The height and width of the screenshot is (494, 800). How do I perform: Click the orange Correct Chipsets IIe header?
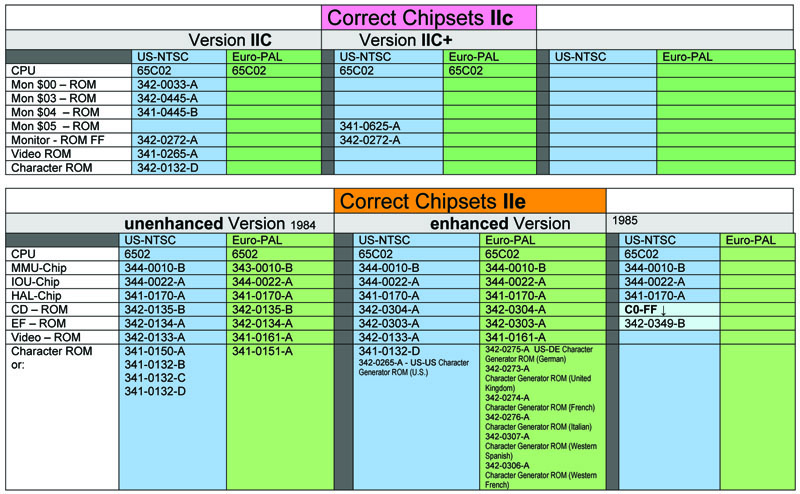pos(471,200)
